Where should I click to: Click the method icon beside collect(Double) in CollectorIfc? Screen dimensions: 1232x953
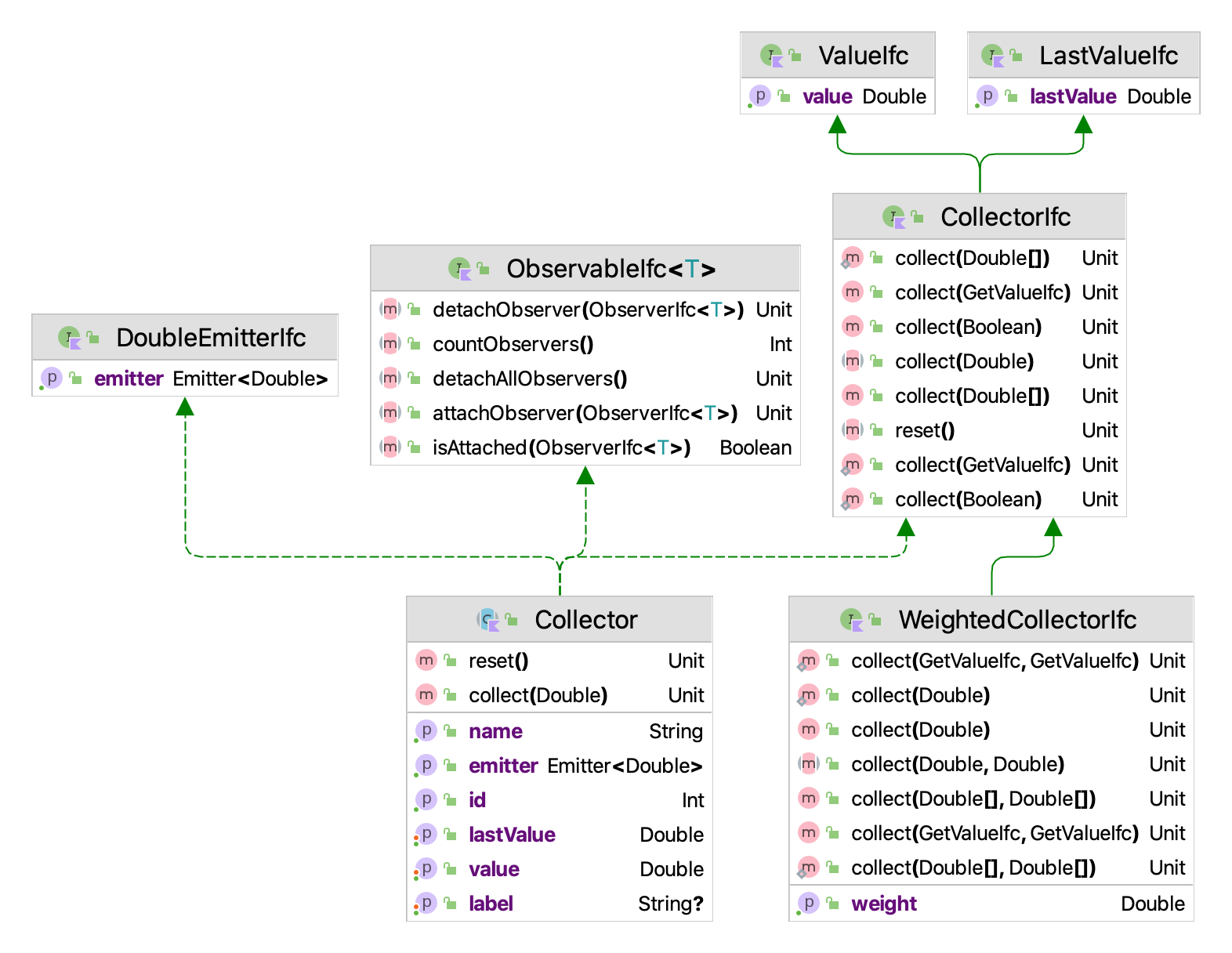click(x=853, y=361)
